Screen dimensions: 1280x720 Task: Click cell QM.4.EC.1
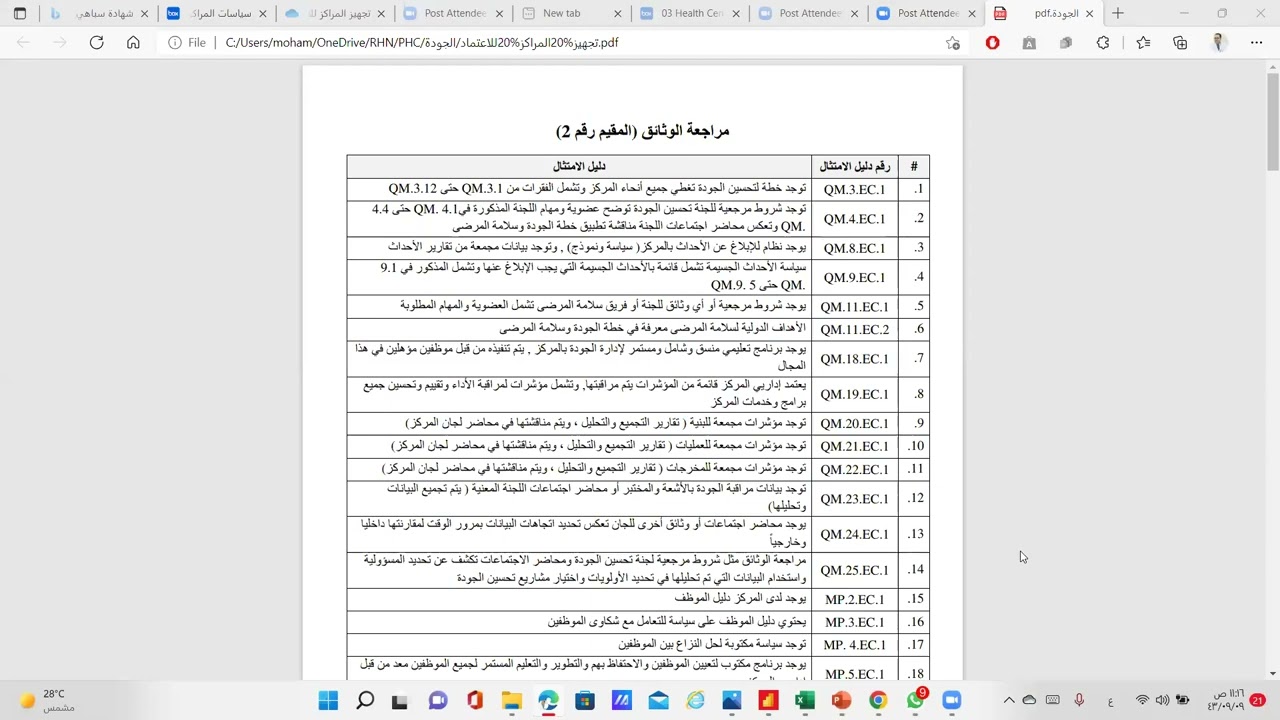click(854, 218)
